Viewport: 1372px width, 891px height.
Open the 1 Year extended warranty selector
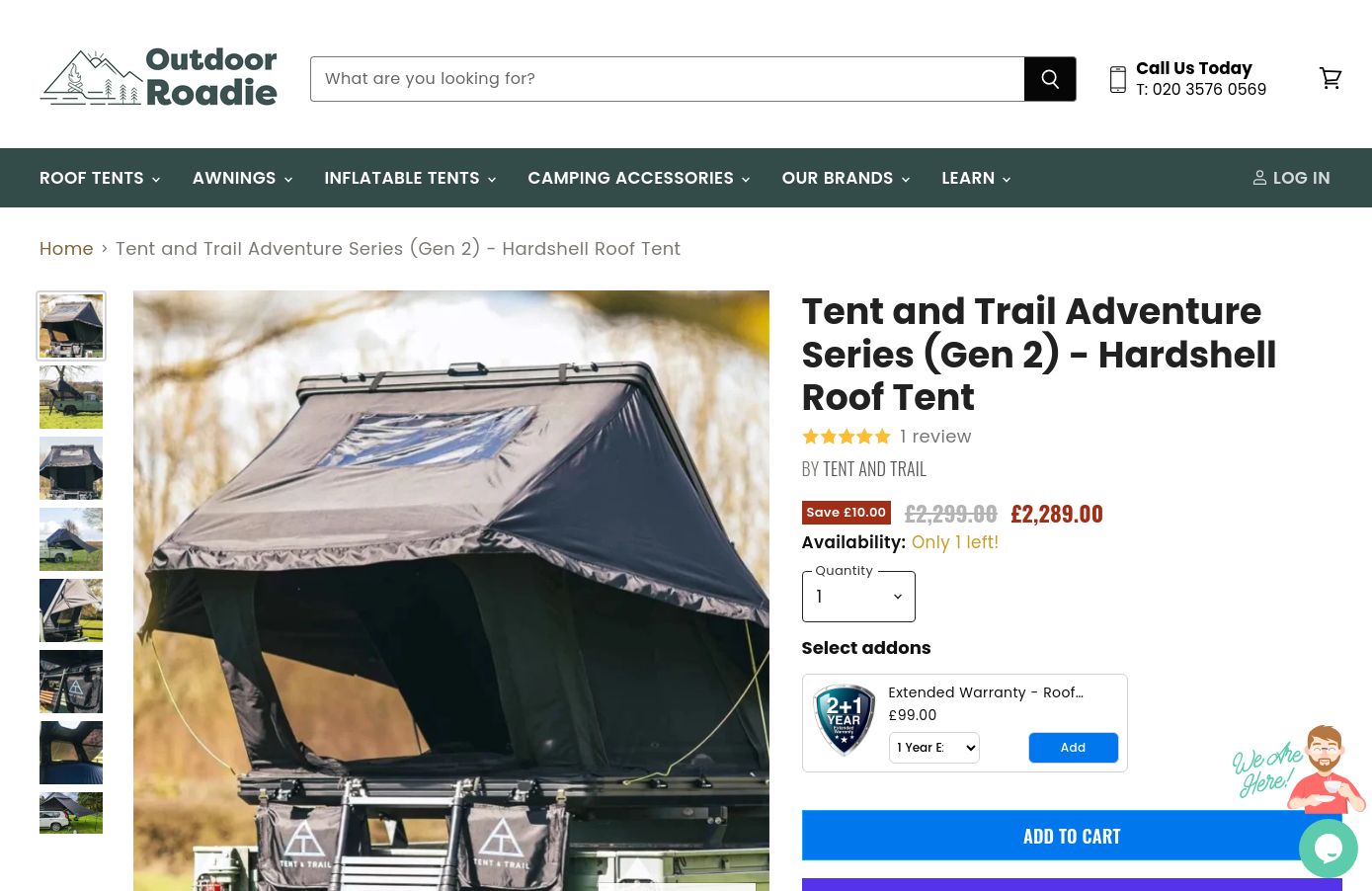click(x=934, y=748)
